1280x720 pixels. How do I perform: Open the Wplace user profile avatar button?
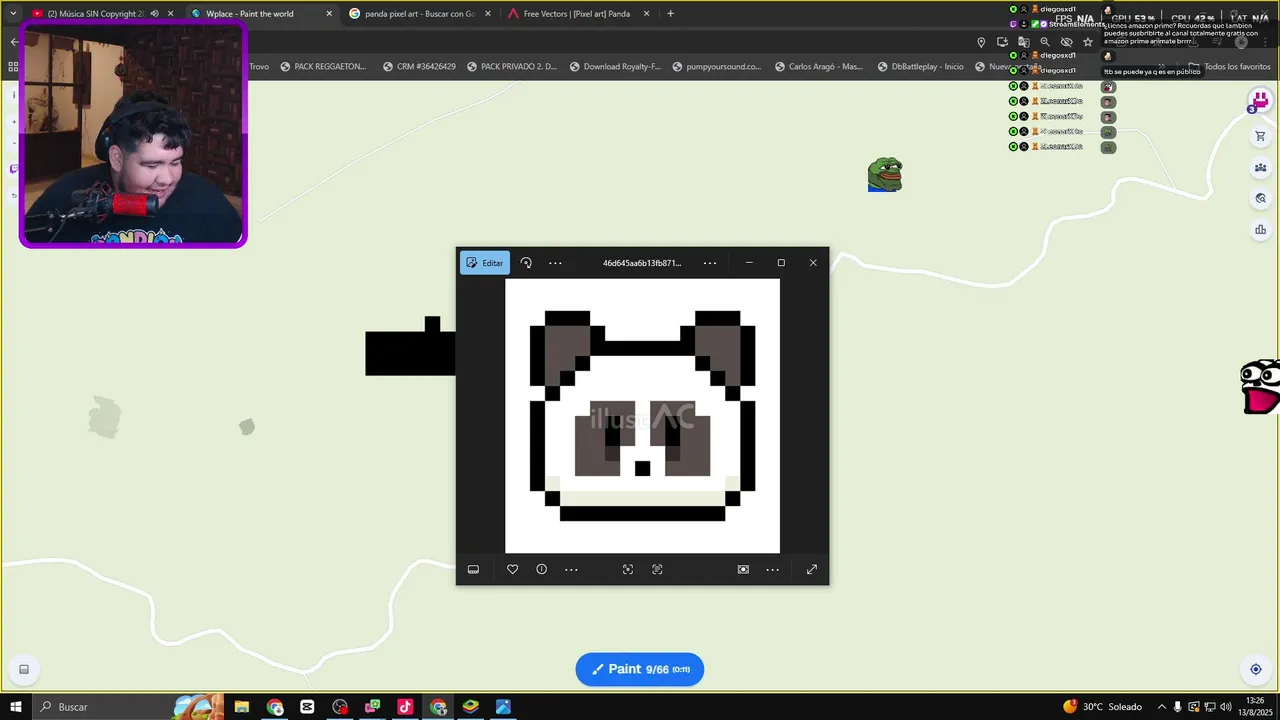1260,100
